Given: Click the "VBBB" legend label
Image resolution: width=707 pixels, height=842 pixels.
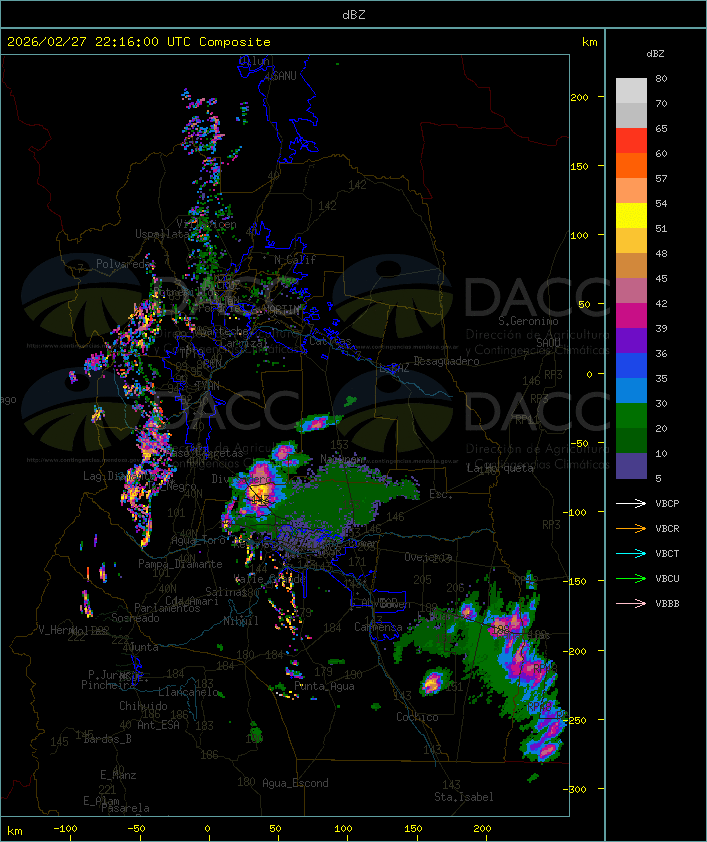Looking at the screenshot, I should tap(667, 604).
